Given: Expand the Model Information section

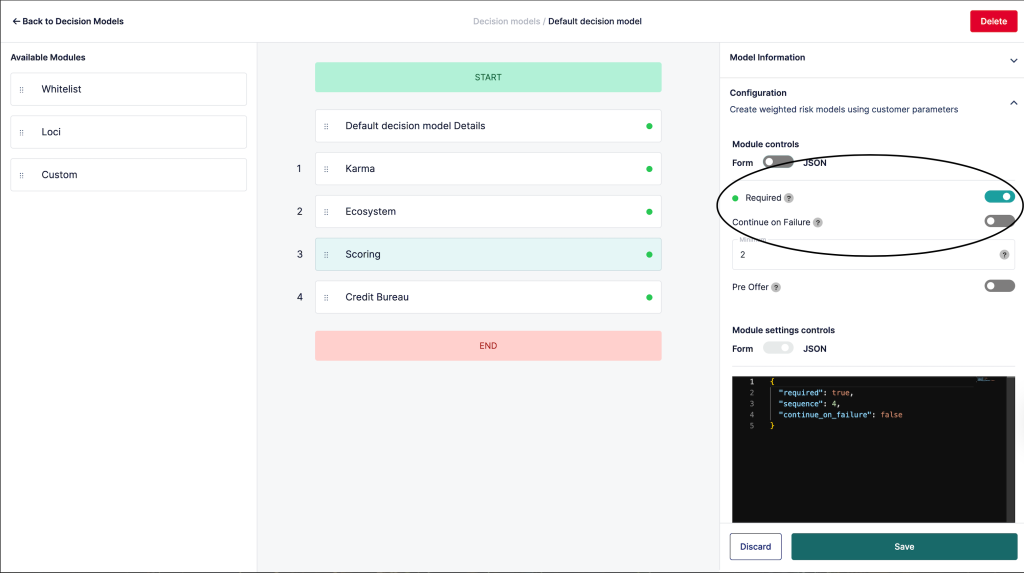Looking at the screenshot, I should coord(1013,60).
